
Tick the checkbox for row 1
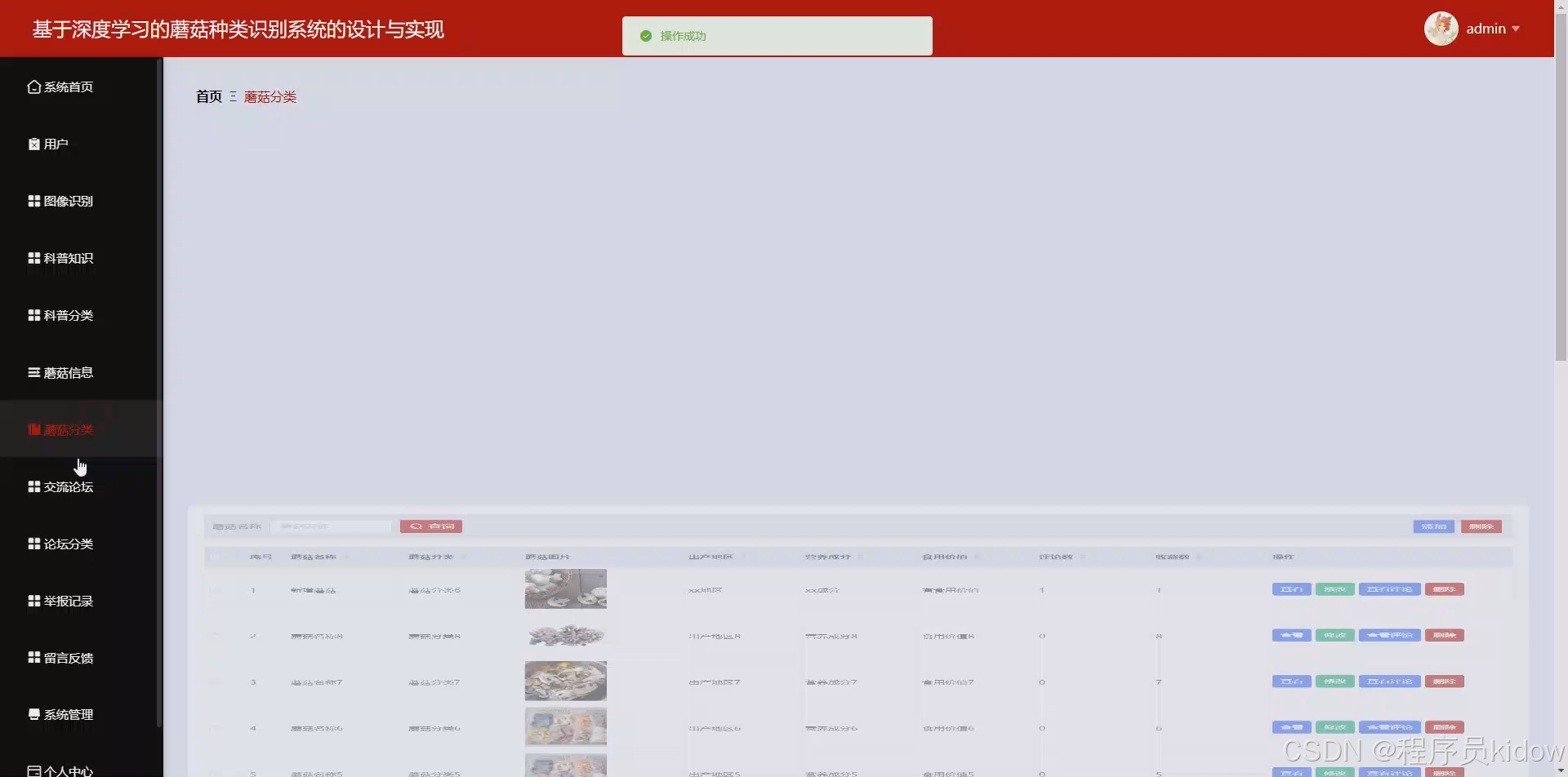(x=215, y=589)
